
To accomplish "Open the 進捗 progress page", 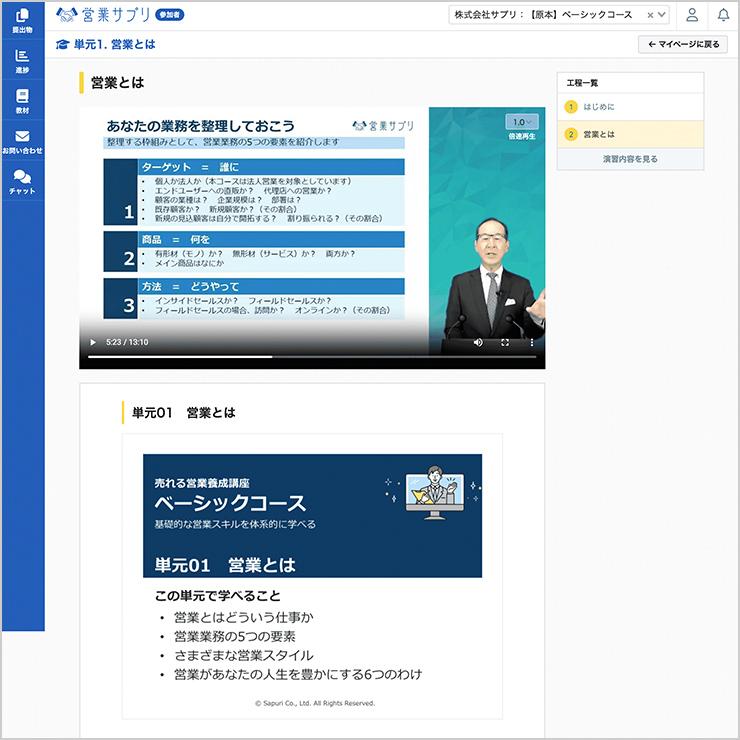I will (x=22, y=62).
